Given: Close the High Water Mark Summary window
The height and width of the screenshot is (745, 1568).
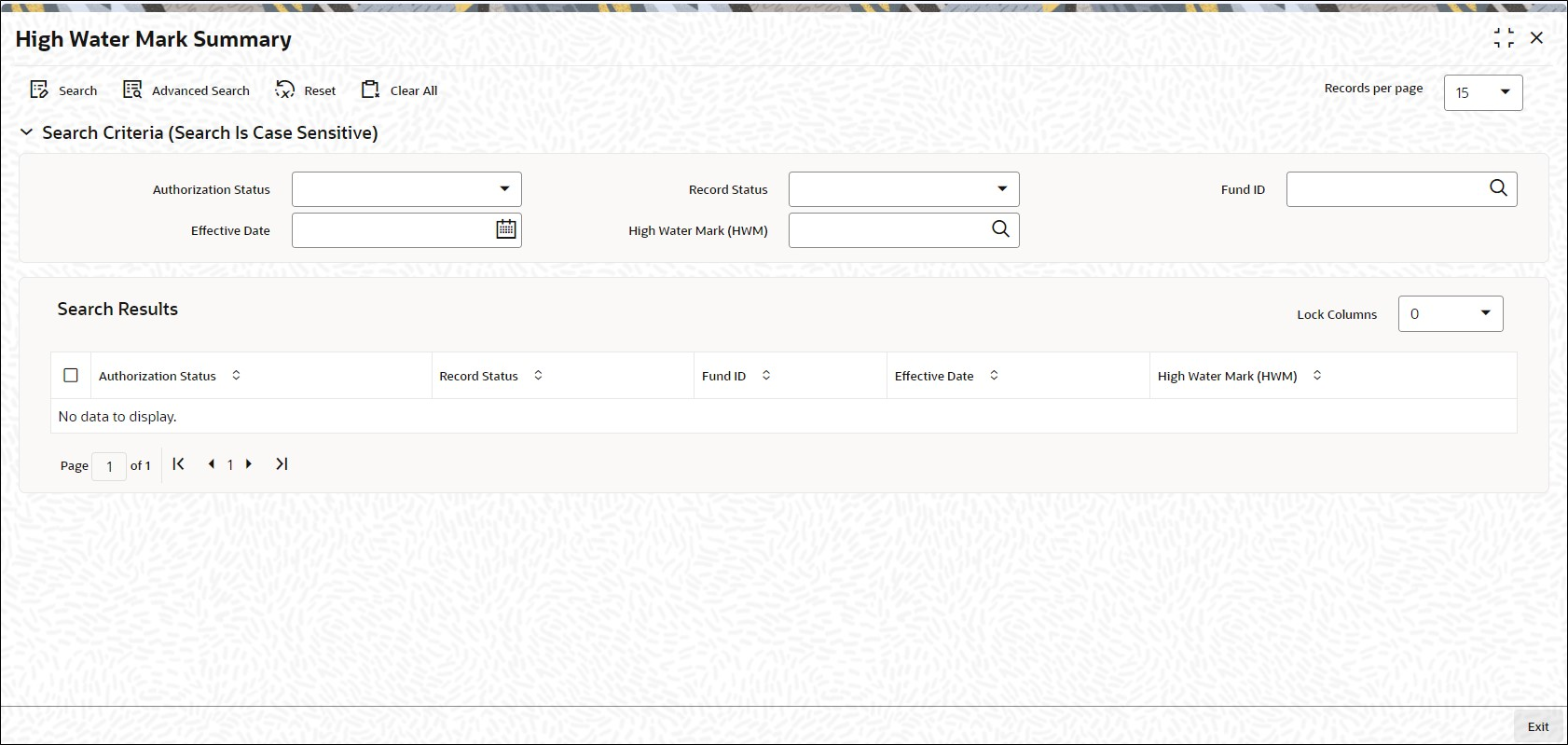Looking at the screenshot, I should click(1537, 38).
